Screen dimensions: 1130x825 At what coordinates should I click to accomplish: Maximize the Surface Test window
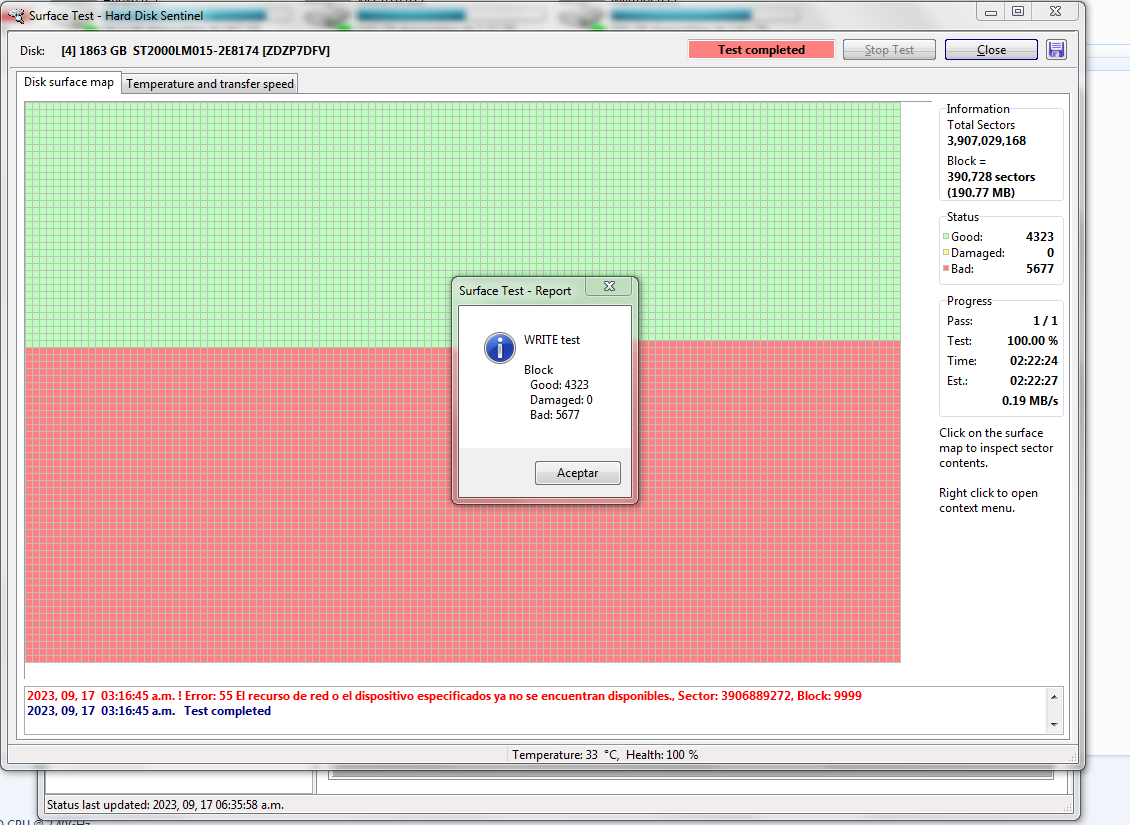(x=1017, y=11)
